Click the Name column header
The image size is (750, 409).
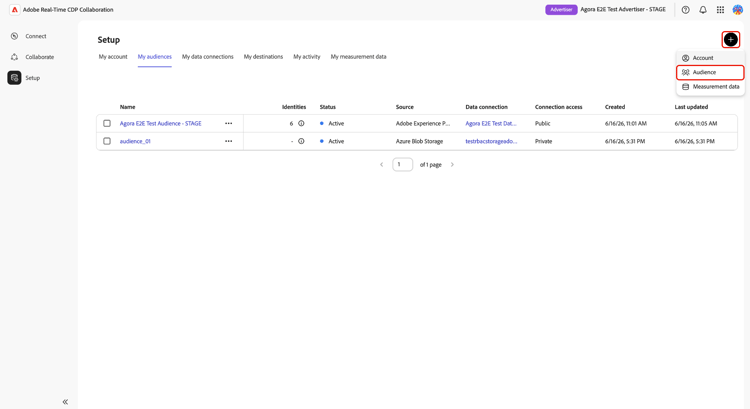click(127, 107)
